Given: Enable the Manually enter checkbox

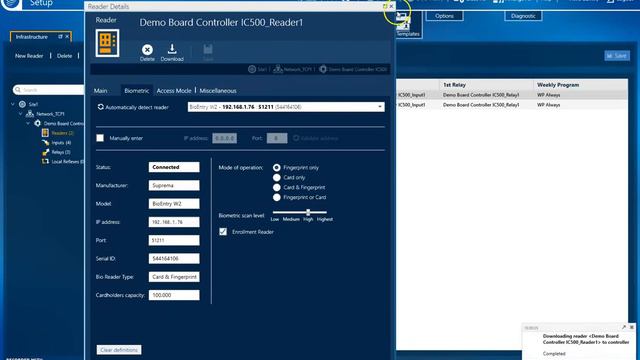Looking at the screenshot, I should (x=100, y=138).
